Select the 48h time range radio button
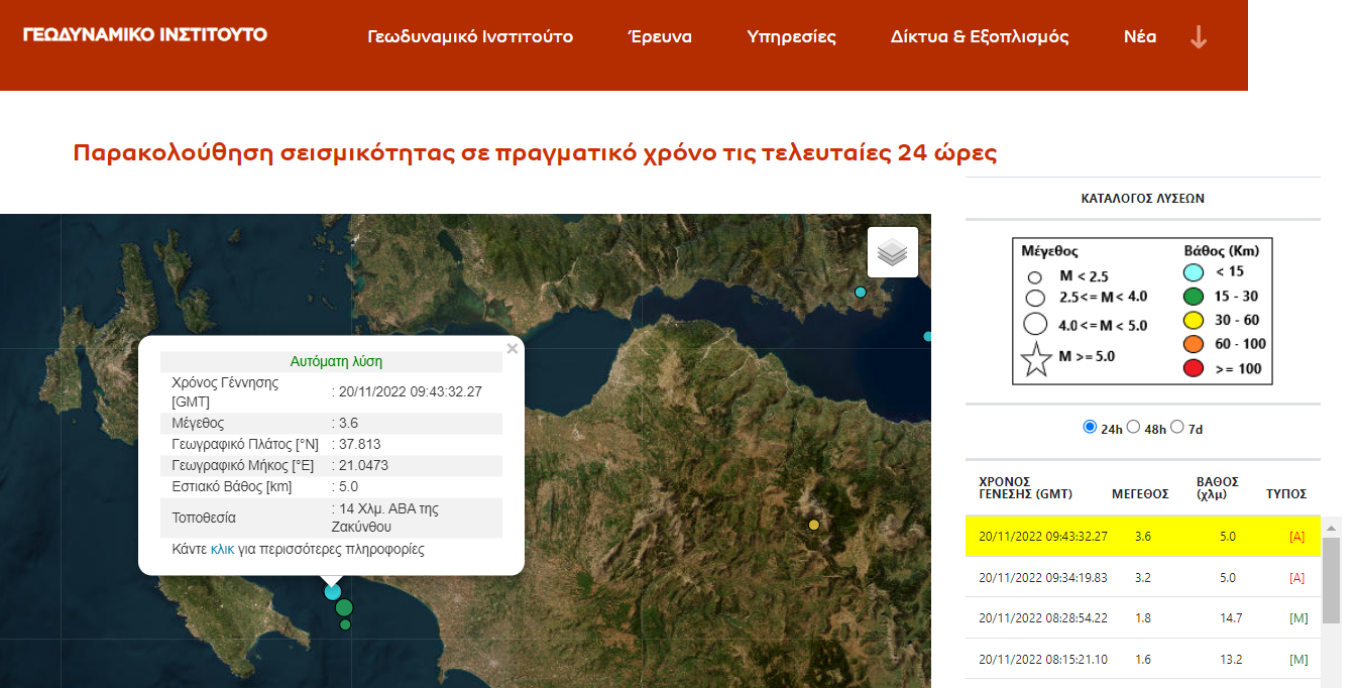Viewport: 1360px width, 688px height. pyautogui.click(x=1133, y=427)
